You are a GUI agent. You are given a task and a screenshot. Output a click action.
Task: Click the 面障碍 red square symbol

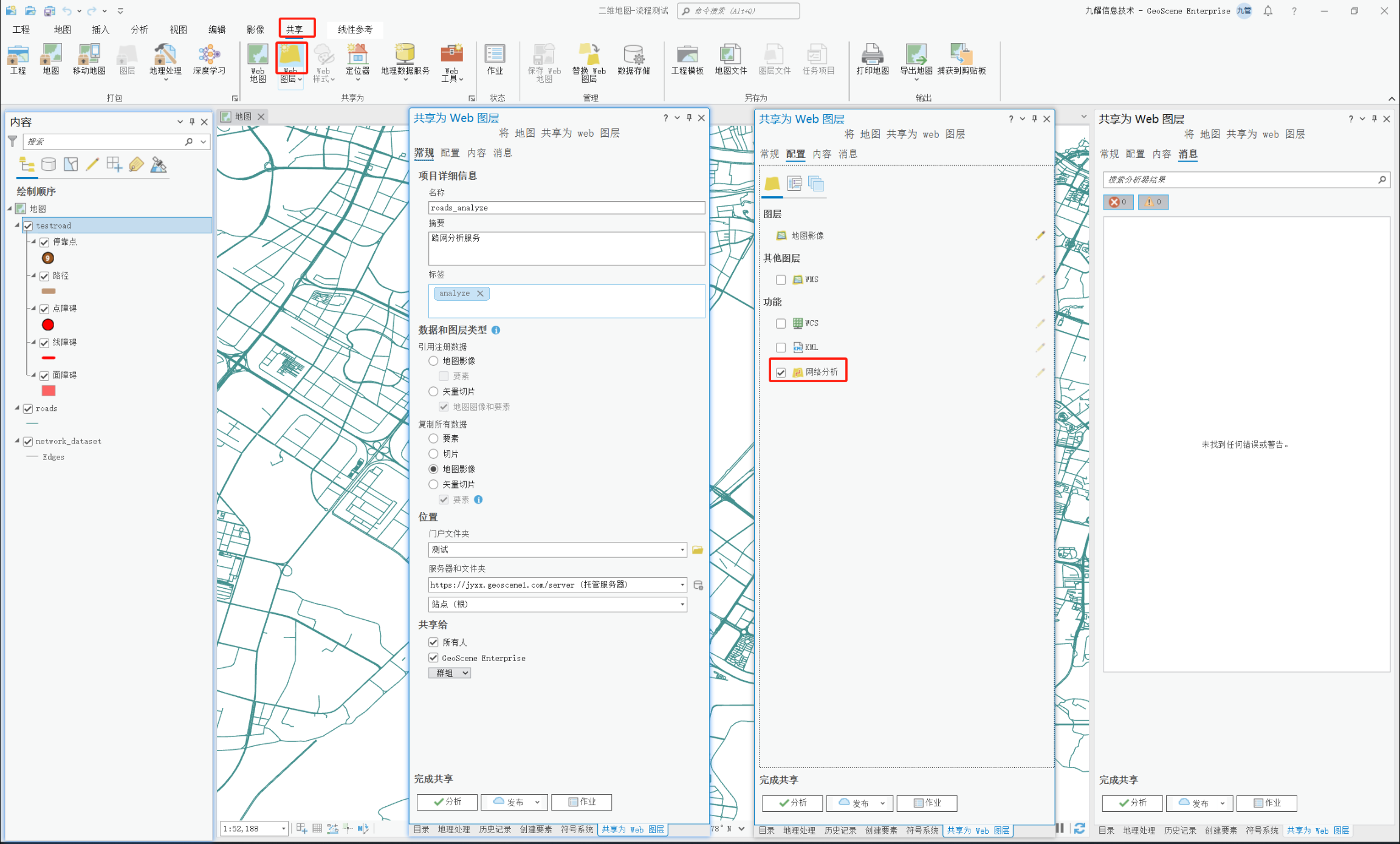point(49,391)
